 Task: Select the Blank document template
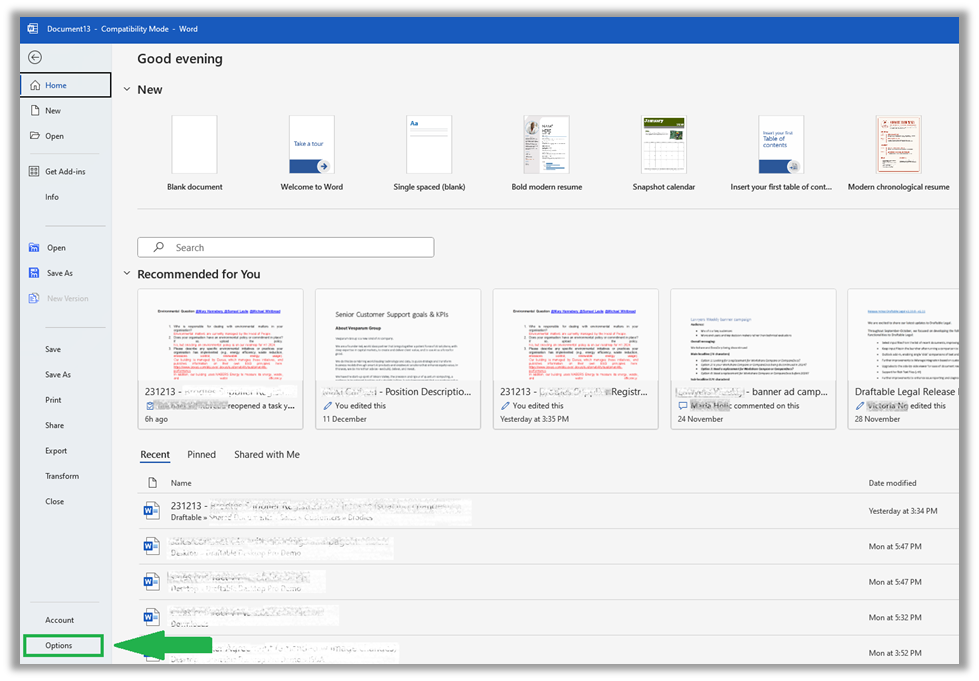coord(194,153)
